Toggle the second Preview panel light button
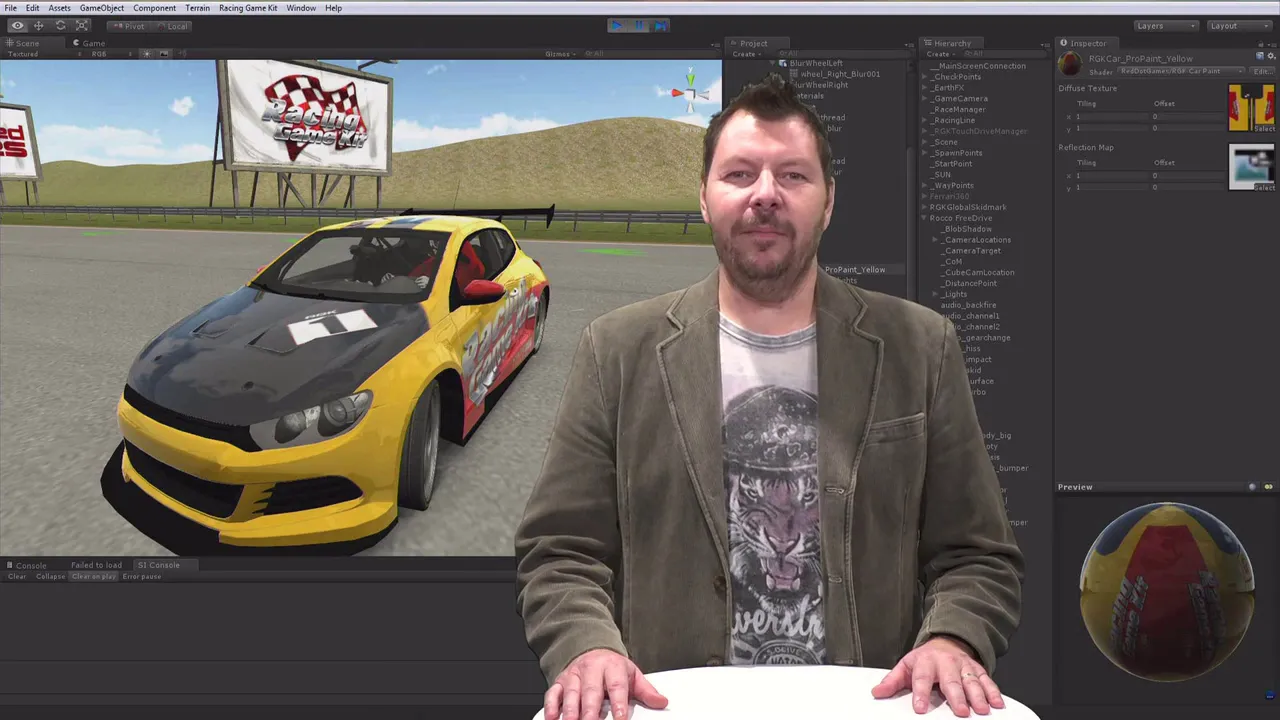1280x720 pixels. (1268, 487)
